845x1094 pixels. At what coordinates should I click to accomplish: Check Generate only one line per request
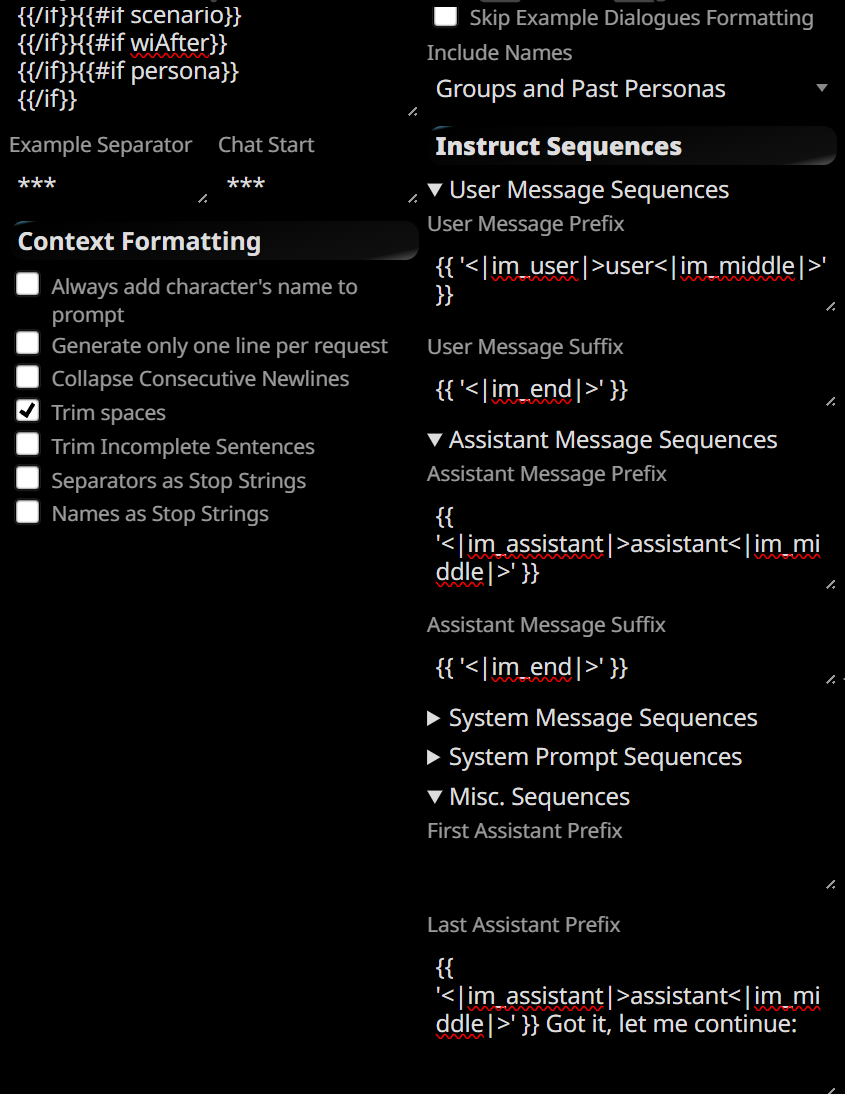(x=28, y=343)
